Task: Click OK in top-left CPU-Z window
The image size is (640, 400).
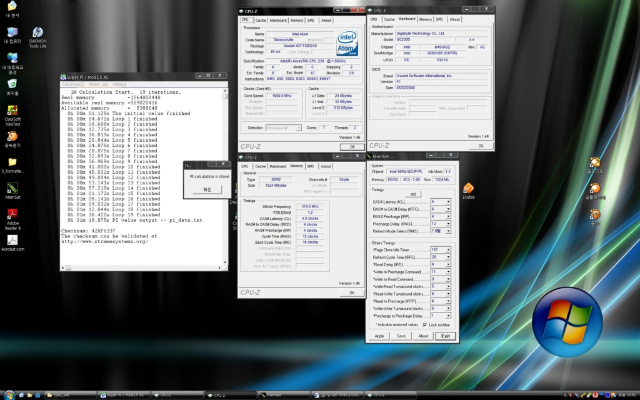Action: pos(352,147)
